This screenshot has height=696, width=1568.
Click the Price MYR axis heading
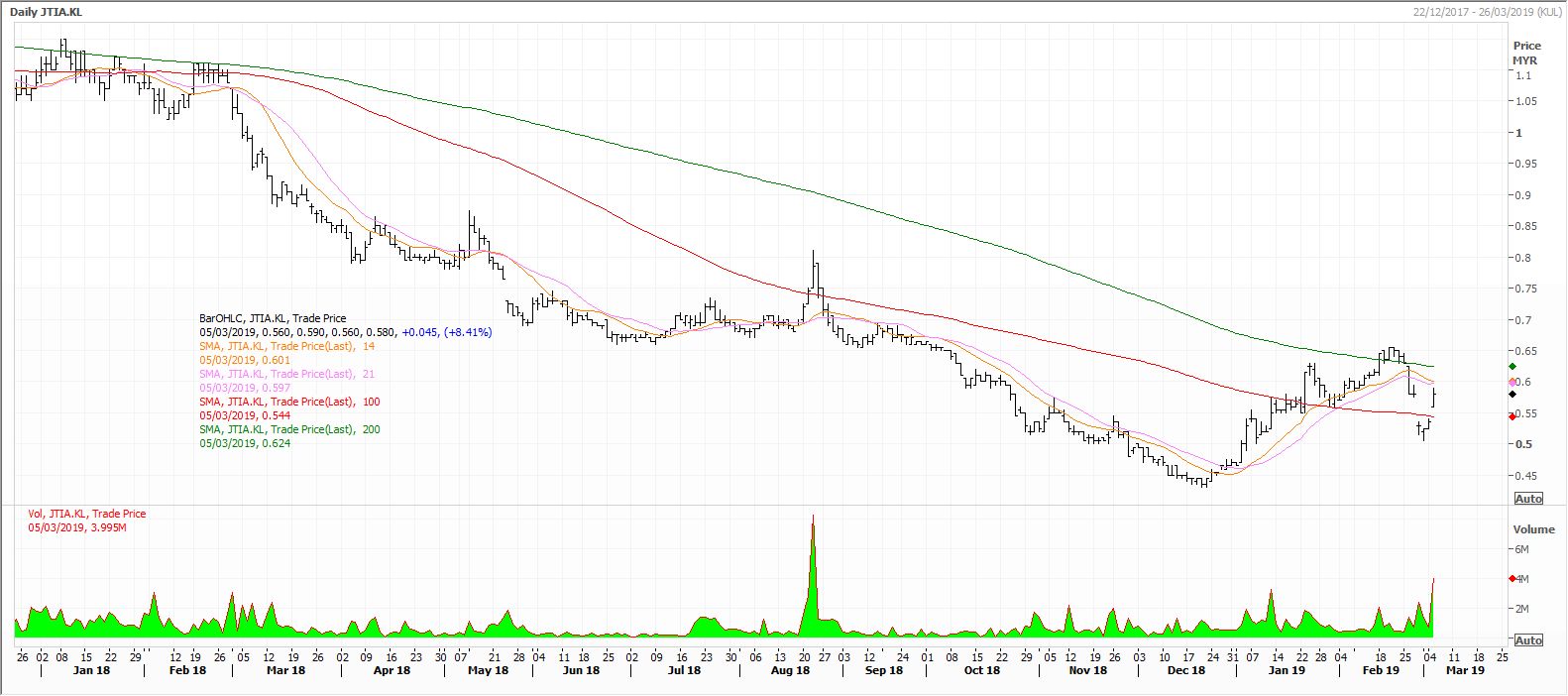click(1526, 53)
